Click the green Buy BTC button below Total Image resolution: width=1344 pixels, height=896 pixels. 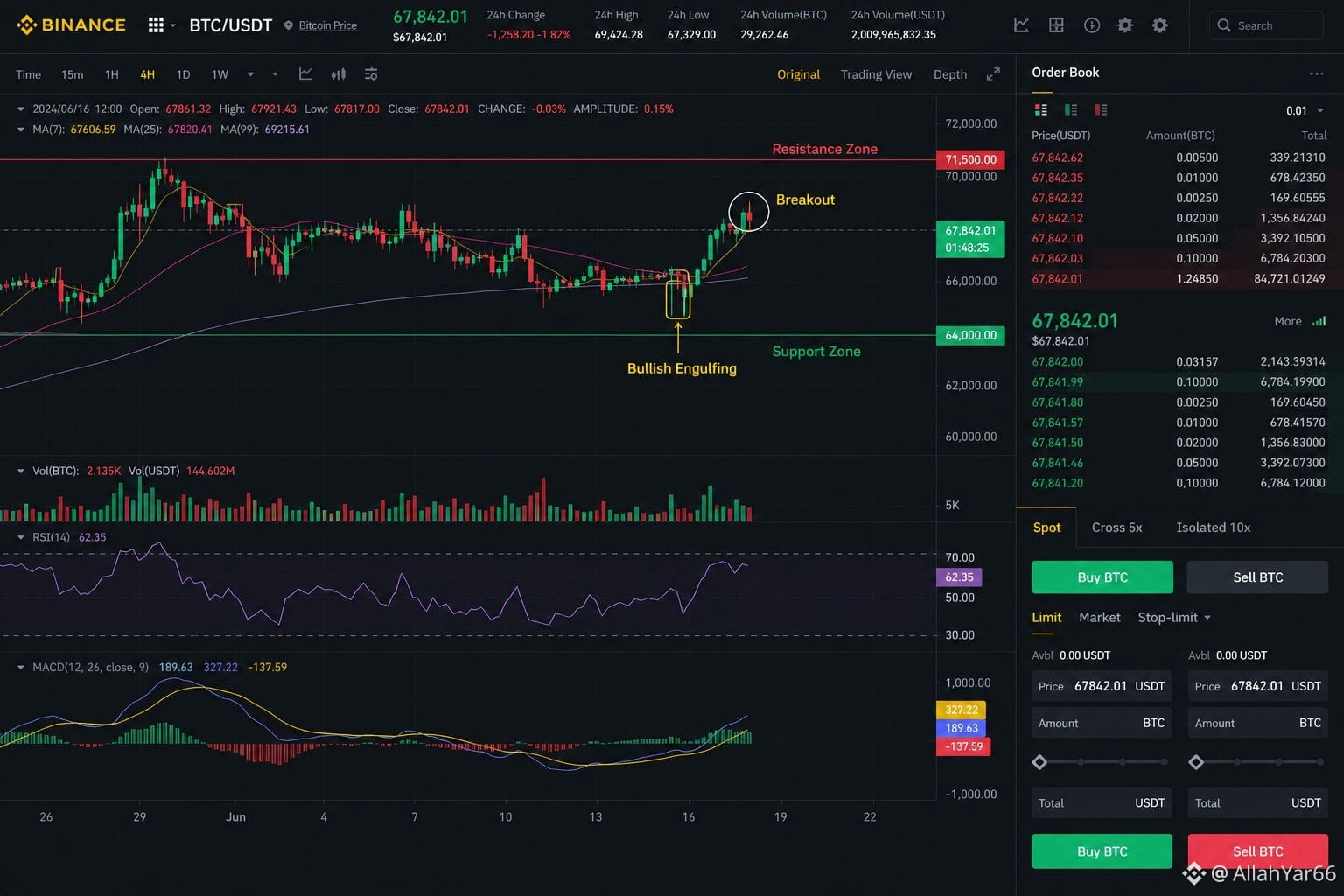point(1102,851)
